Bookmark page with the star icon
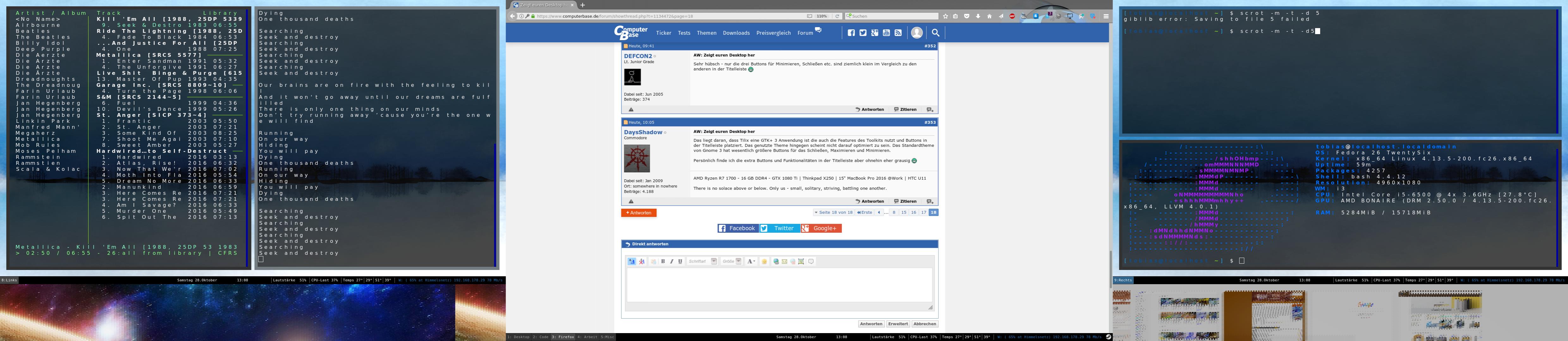The width and height of the screenshot is (1568, 341). coord(945,16)
